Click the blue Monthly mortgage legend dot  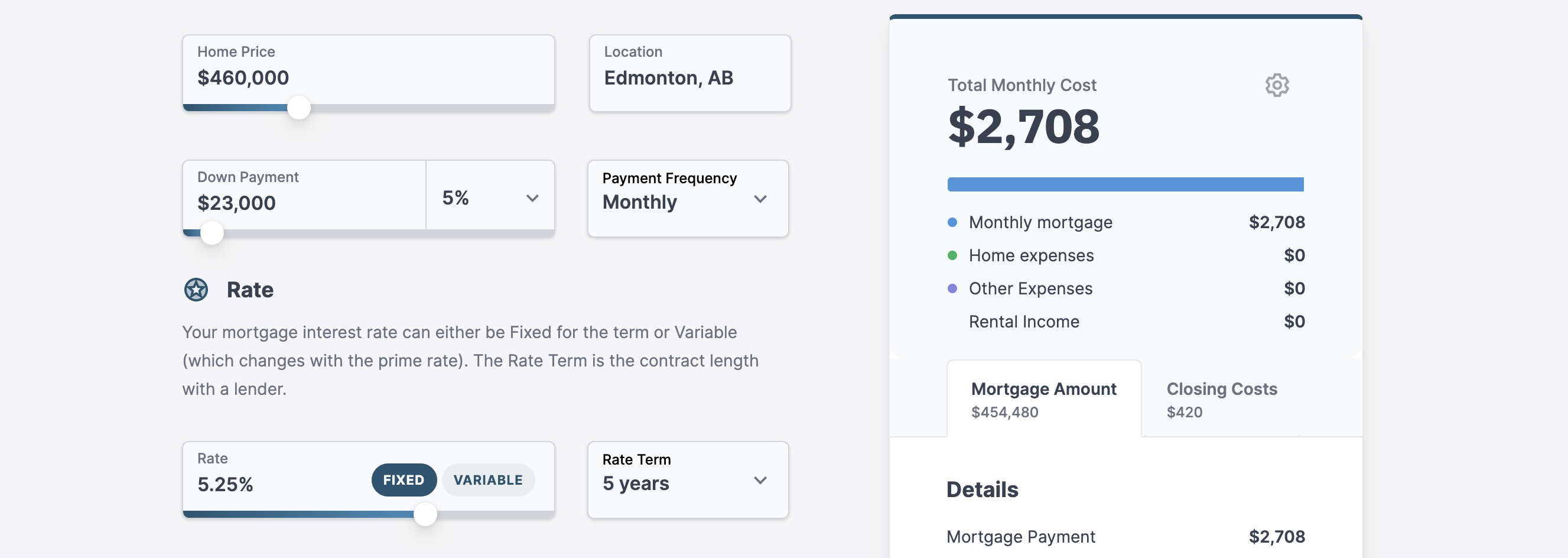click(x=952, y=222)
